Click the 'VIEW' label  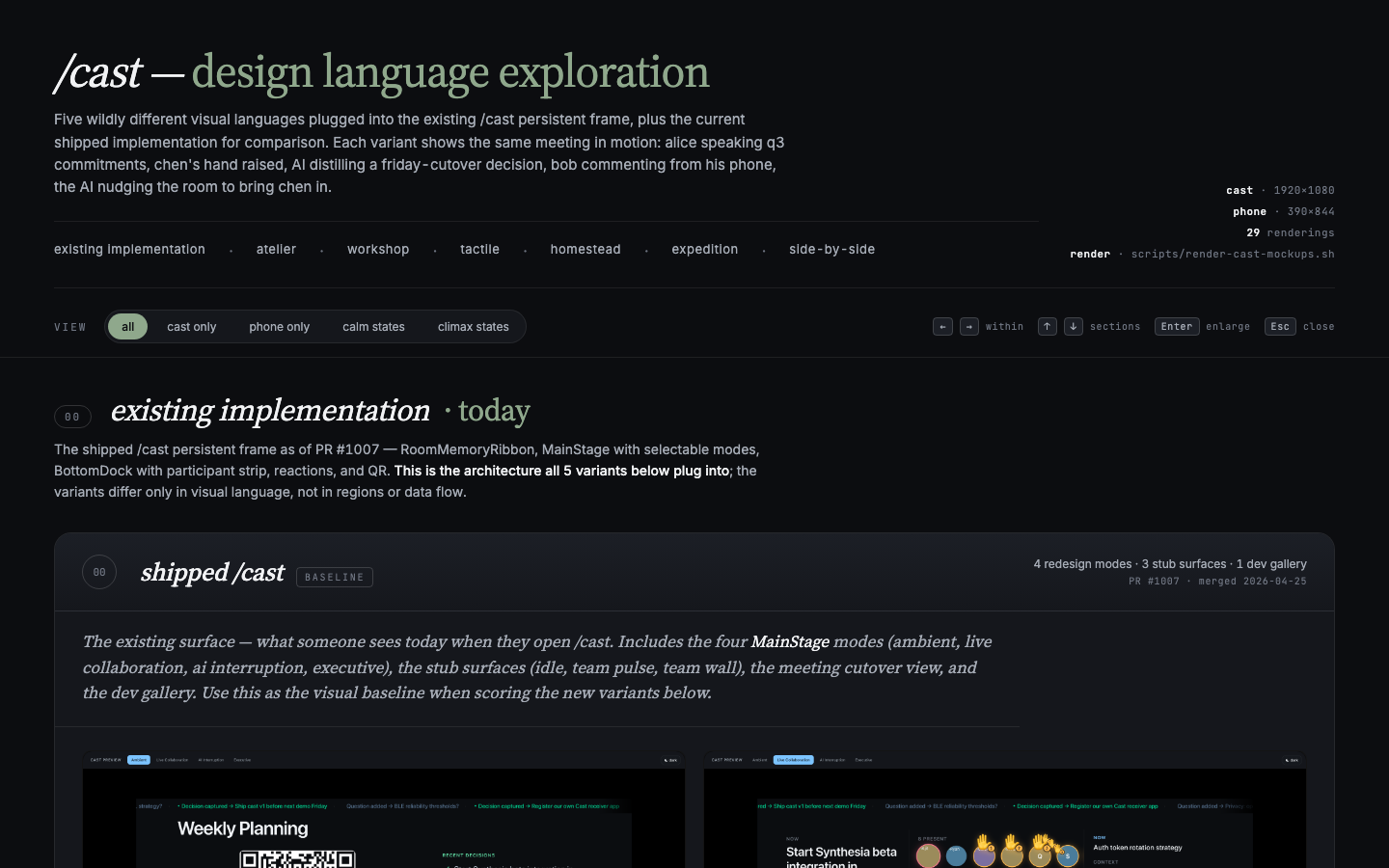pyautogui.click(x=70, y=327)
